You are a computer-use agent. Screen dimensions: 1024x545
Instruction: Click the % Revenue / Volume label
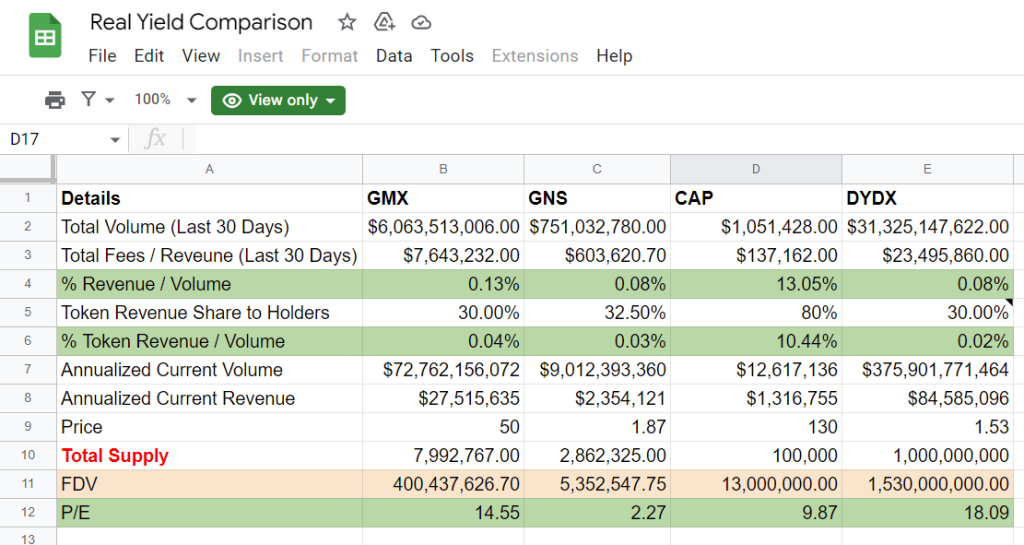tap(210, 284)
